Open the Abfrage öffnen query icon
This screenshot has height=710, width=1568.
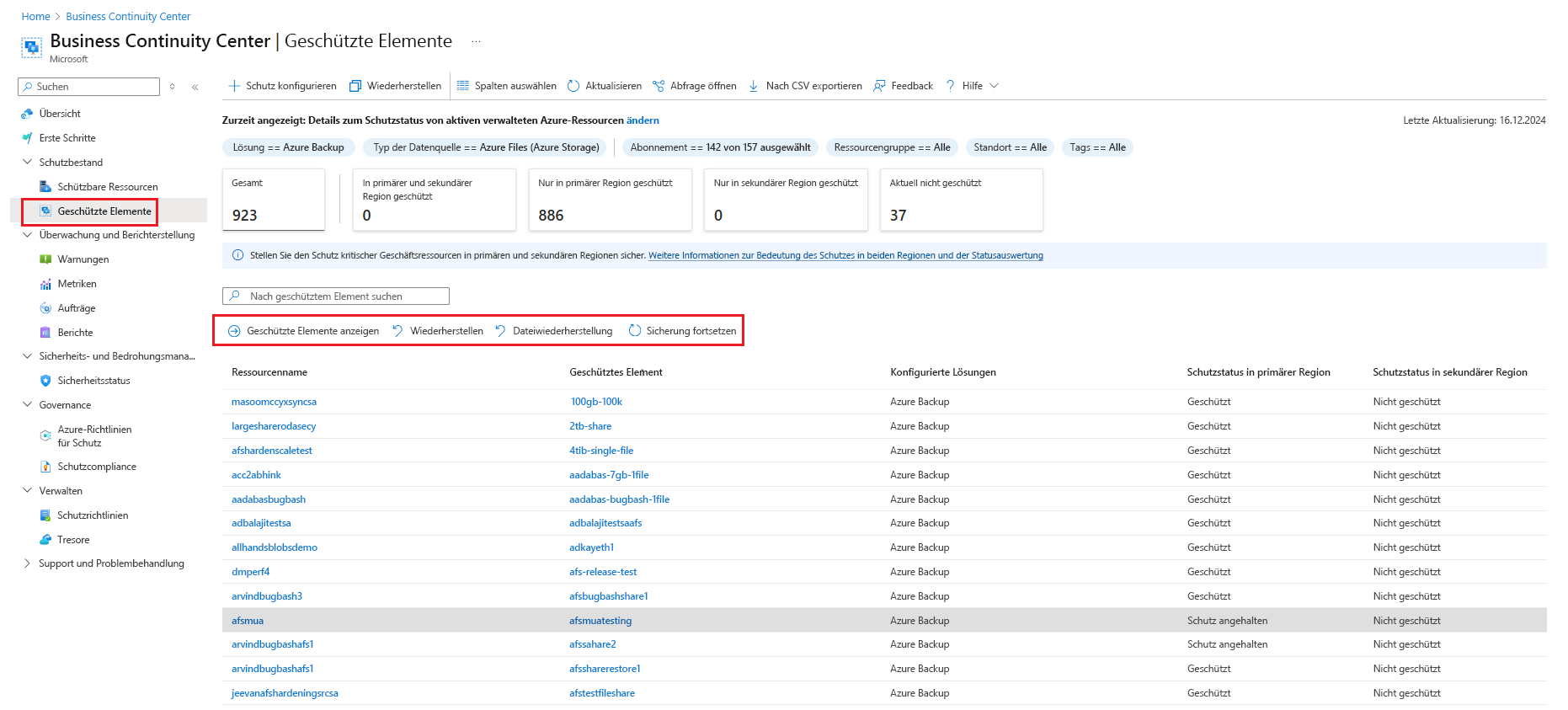coord(659,86)
